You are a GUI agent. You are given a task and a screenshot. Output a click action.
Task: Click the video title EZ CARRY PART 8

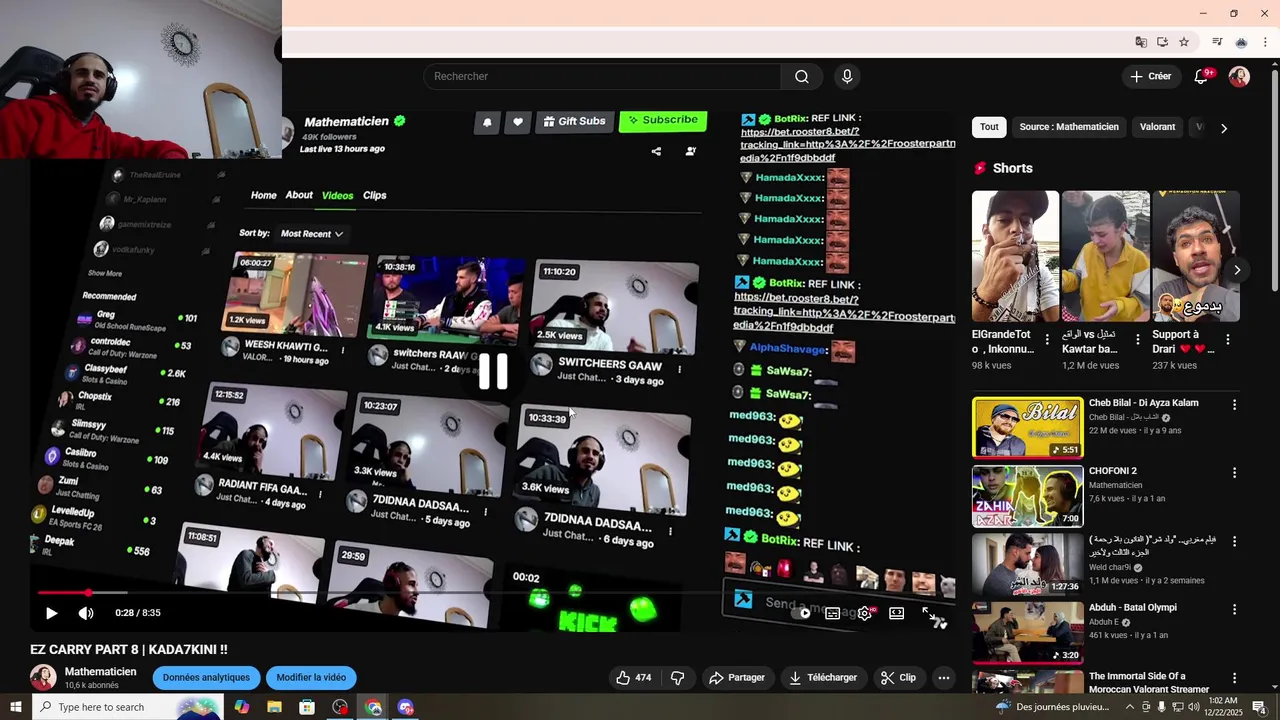pos(129,650)
